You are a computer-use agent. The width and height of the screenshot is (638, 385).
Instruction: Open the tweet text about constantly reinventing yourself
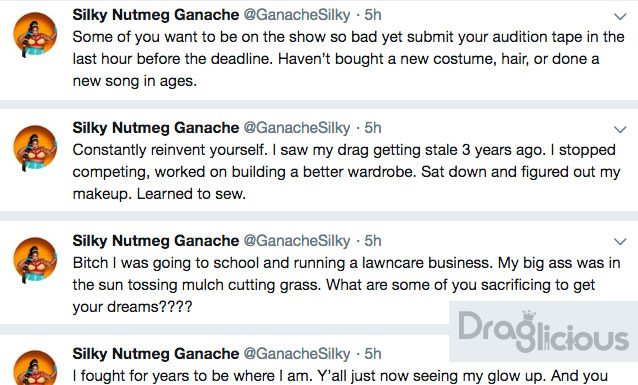[346, 172]
